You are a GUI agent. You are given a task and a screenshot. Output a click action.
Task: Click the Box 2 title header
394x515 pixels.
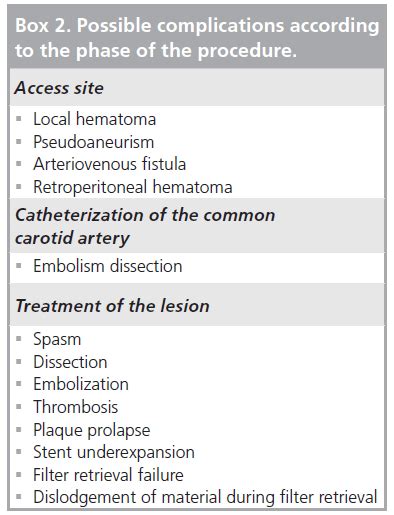(197, 38)
